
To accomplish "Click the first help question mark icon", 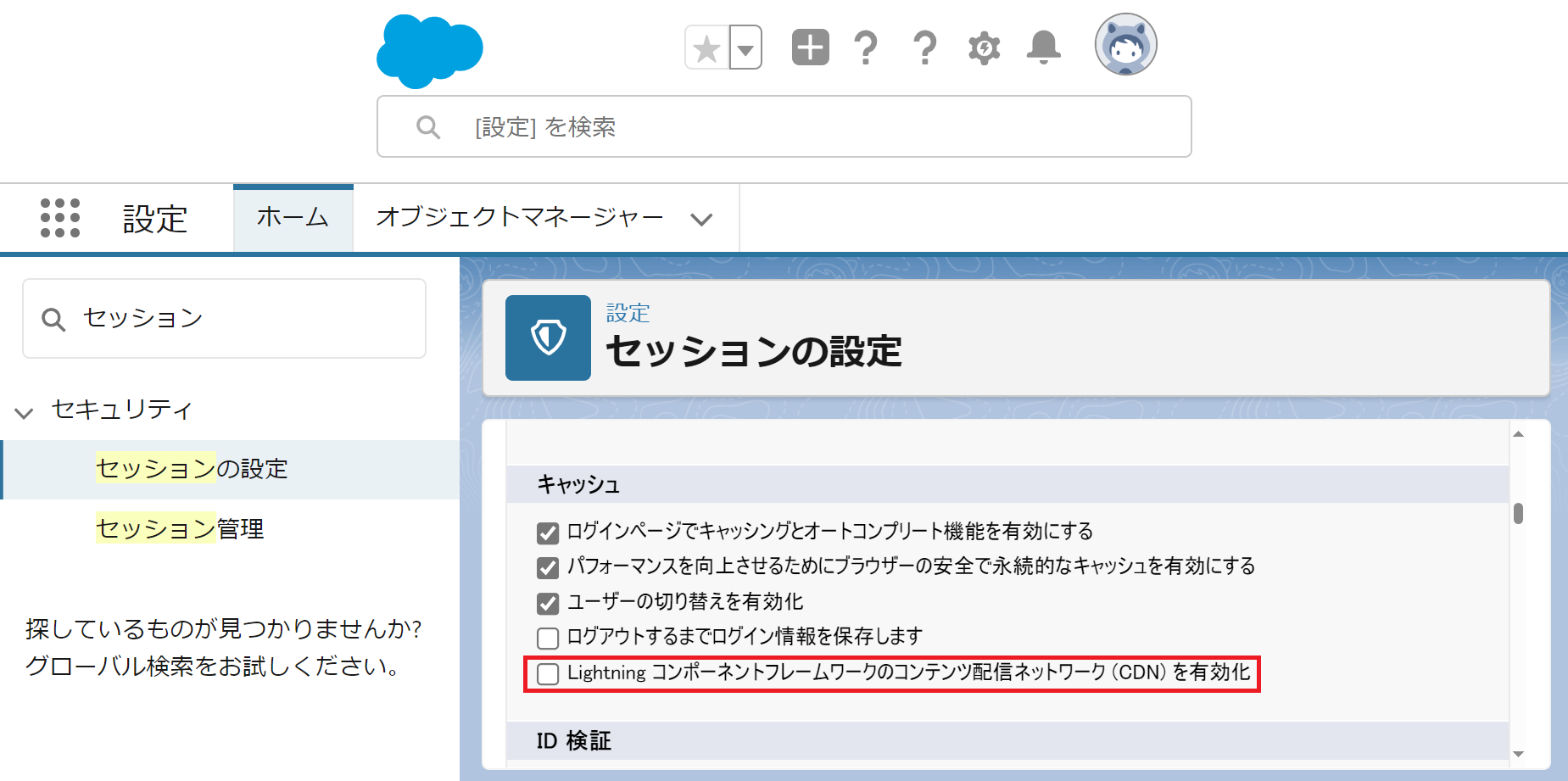I will (x=865, y=48).
